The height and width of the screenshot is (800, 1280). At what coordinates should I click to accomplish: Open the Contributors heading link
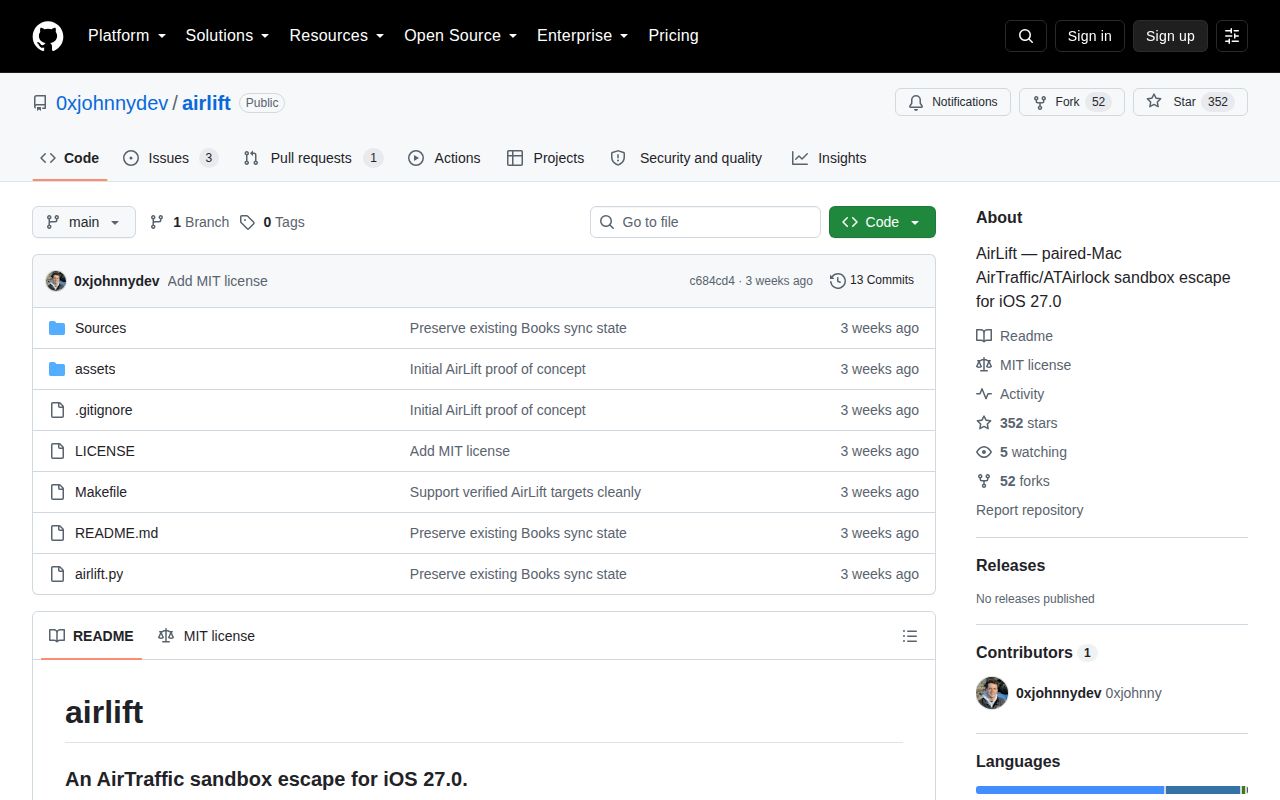coord(1036,652)
